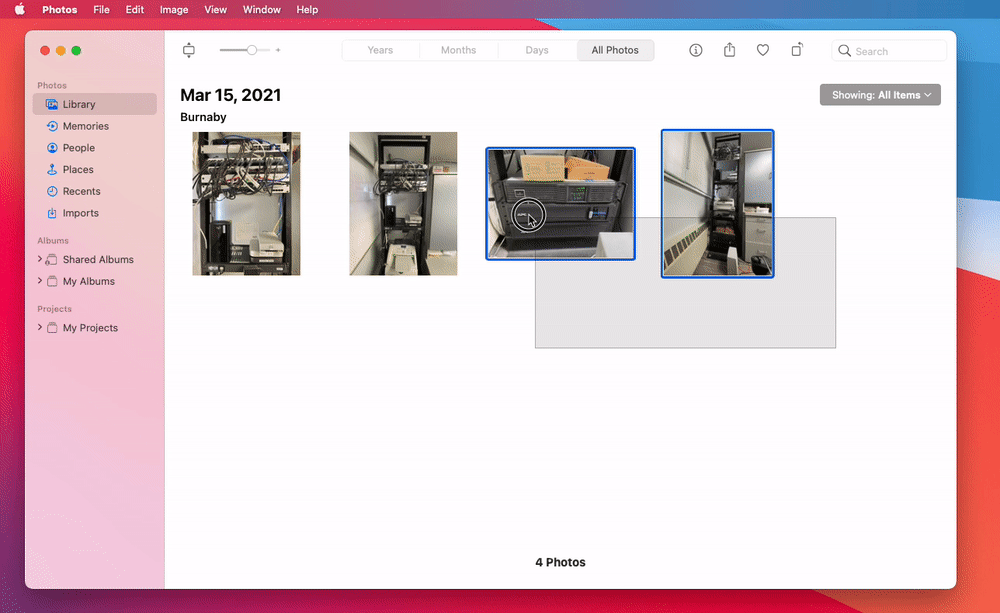Click the green full-screen window button

(x=76, y=50)
